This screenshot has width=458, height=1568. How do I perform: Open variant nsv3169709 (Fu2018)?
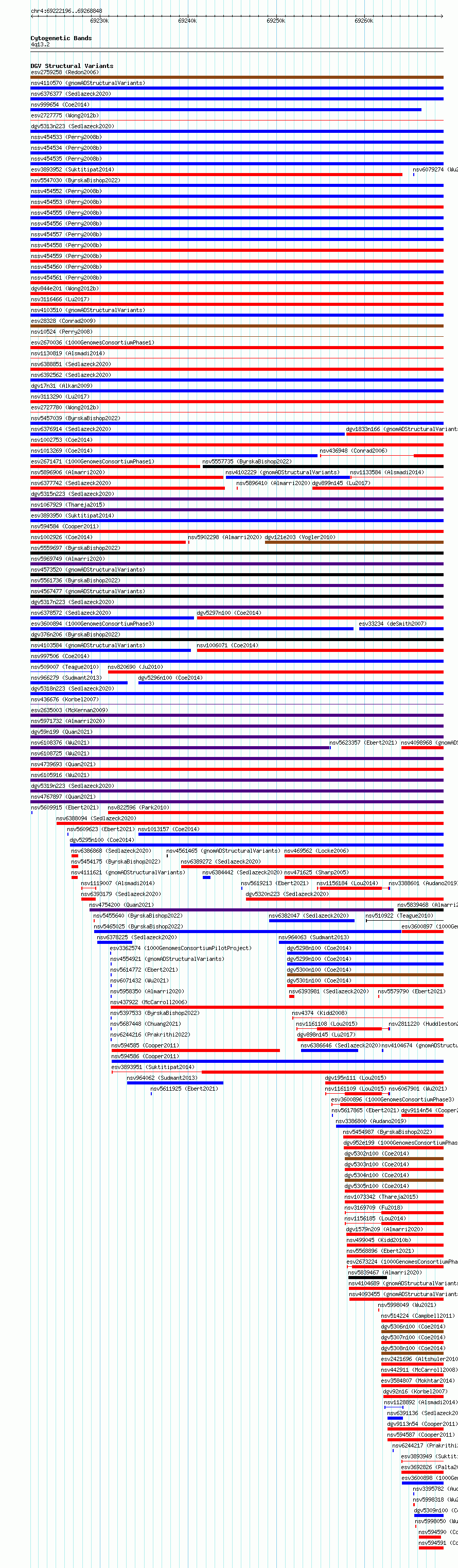(374, 1208)
